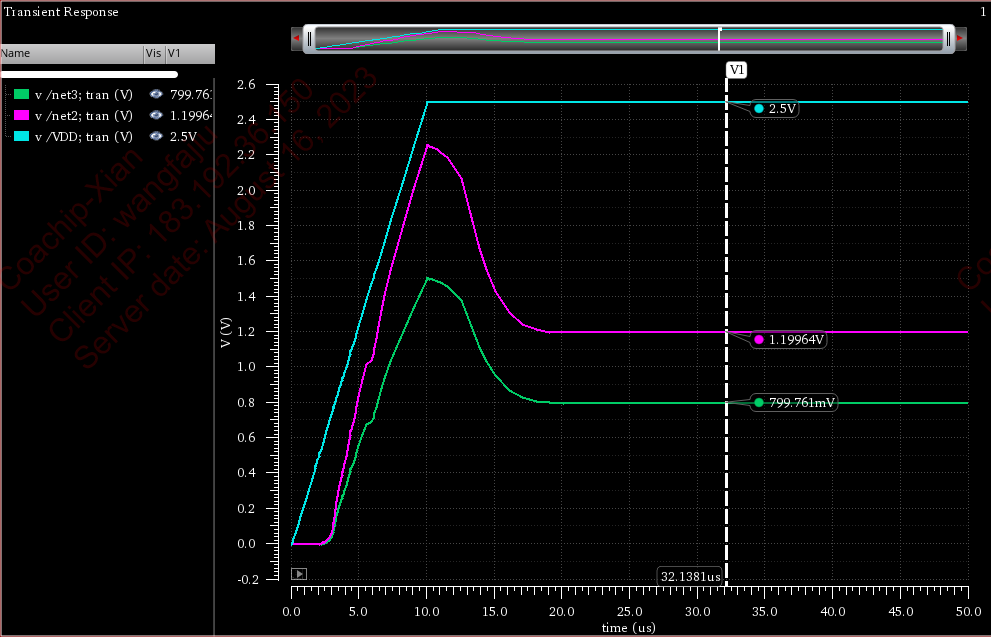
Task: Click the magenta net2 color swatch
Action: coord(21,116)
